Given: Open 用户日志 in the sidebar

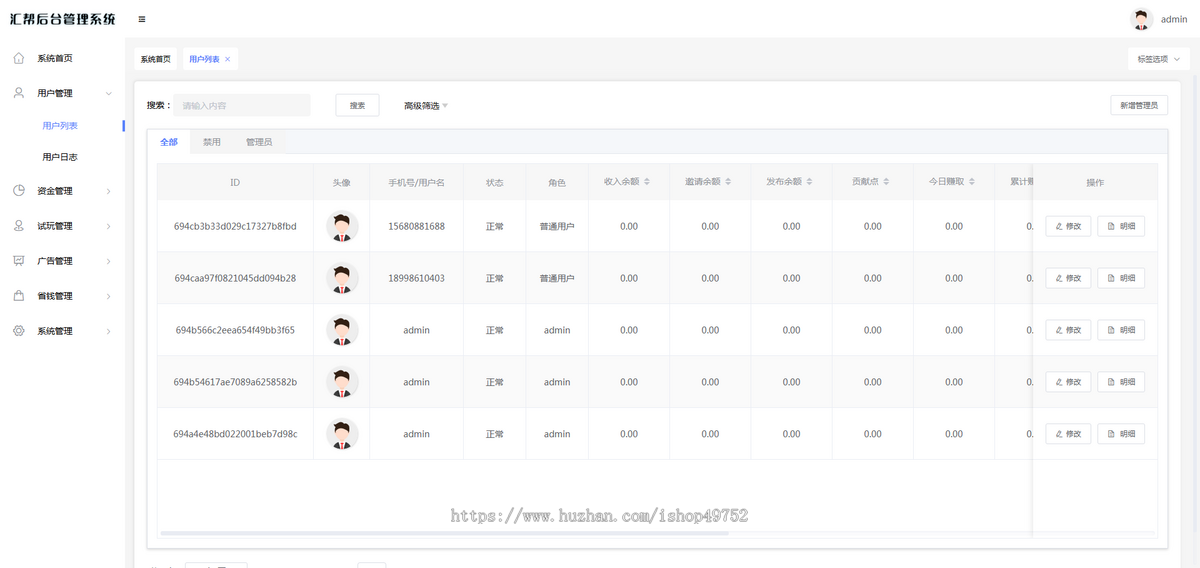Looking at the screenshot, I should pyautogui.click(x=60, y=157).
